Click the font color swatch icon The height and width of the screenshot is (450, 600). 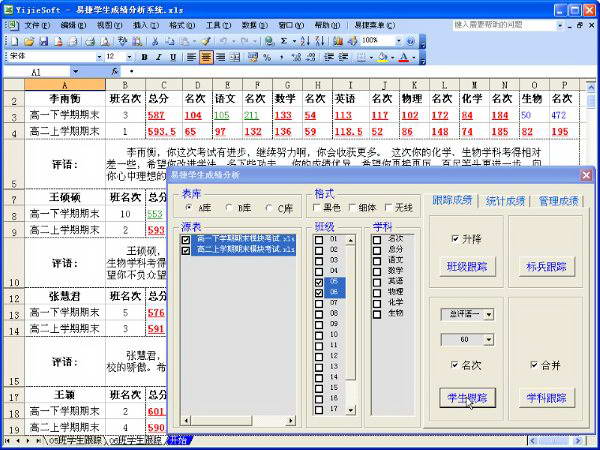[x=404, y=57]
